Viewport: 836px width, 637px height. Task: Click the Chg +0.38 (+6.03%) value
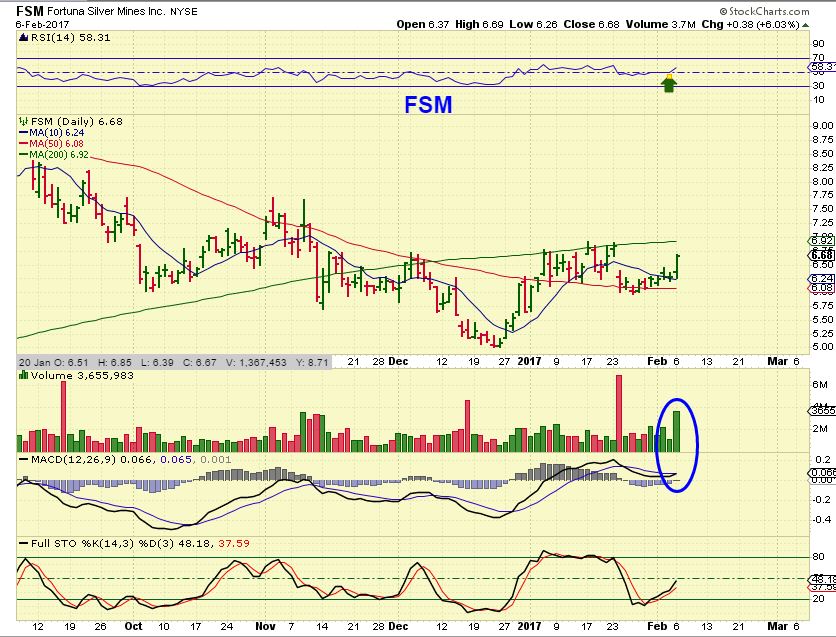pyautogui.click(x=750, y=25)
